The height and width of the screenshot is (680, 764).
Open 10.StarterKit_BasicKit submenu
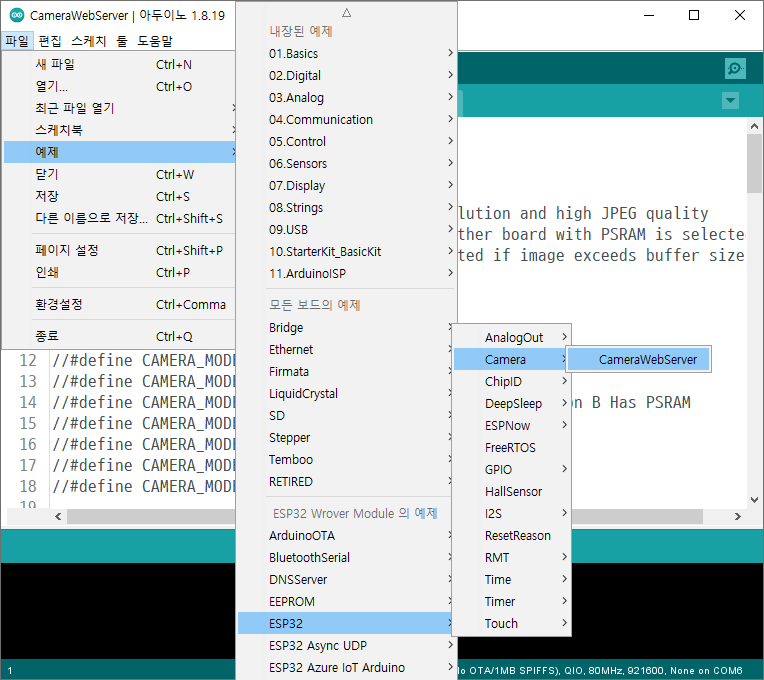coord(347,251)
